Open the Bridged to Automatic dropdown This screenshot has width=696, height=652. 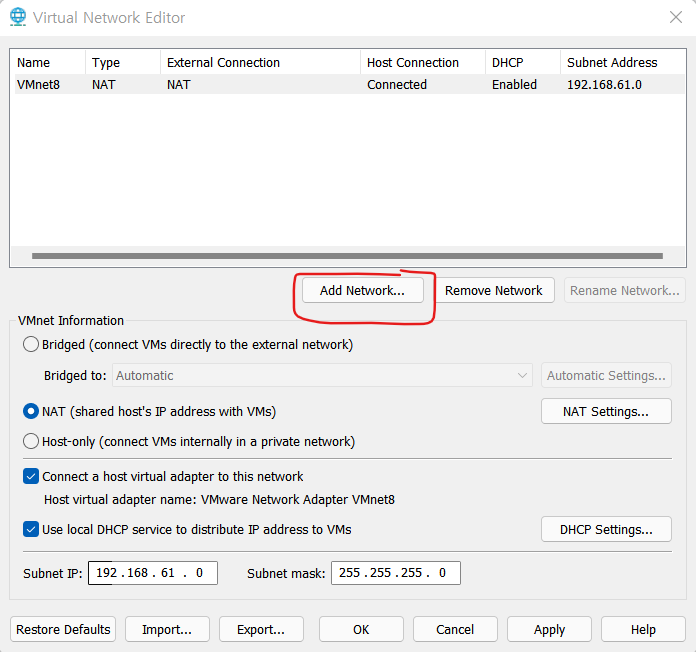point(322,375)
